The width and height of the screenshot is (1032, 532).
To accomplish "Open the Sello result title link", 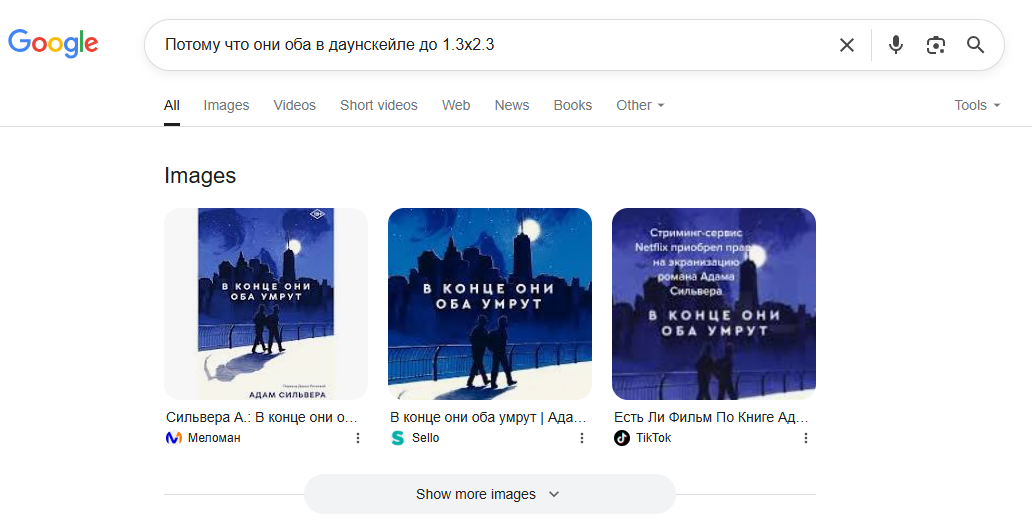I will pos(488,417).
